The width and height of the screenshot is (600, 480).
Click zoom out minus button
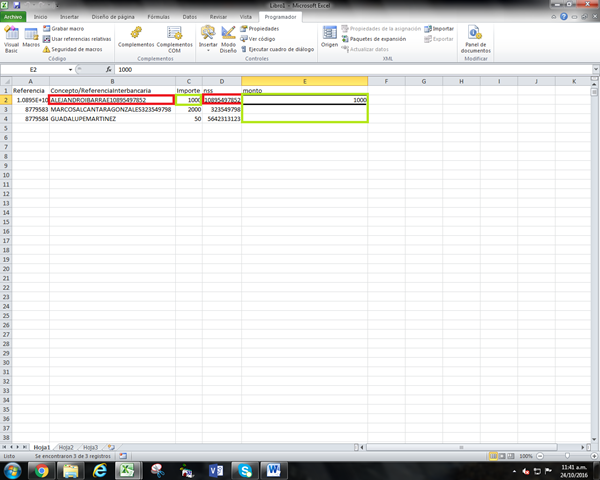(540, 456)
